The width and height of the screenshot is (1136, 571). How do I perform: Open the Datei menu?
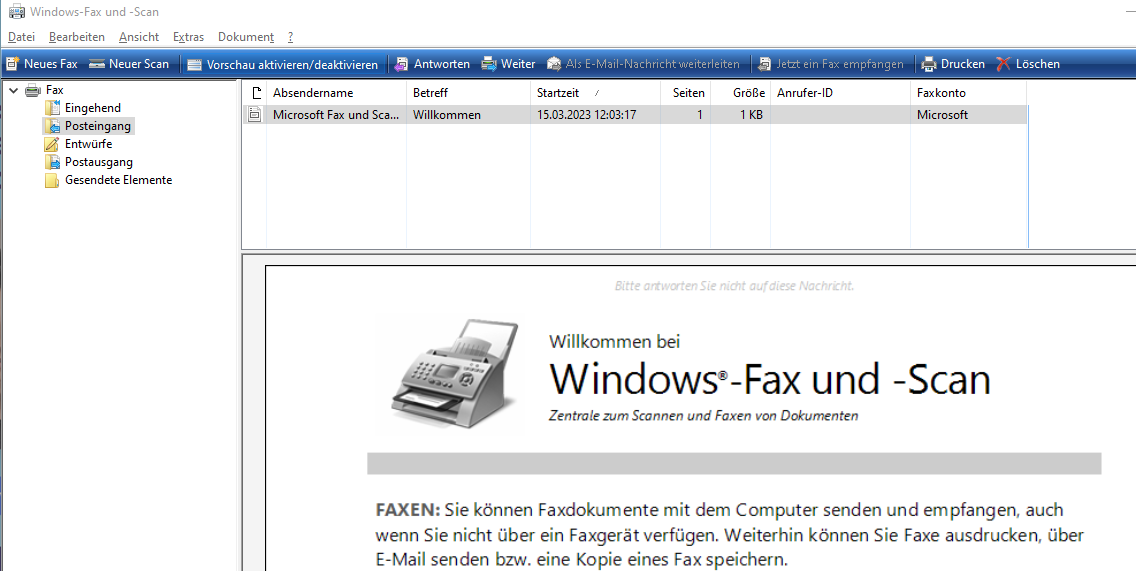pyautogui.click(x=21, y=37)
